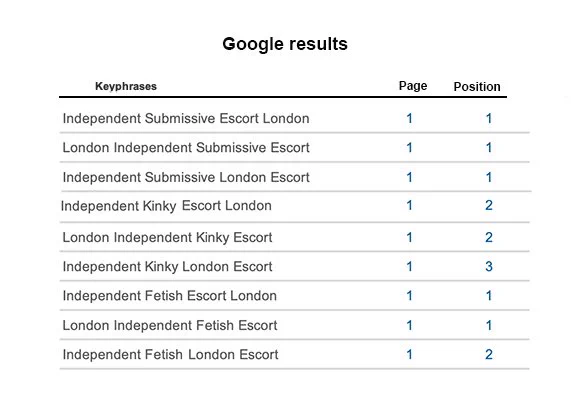Click page value of Independent Kinky Escort London
The width and height of the screenshot is (571, 400).
coord(409,205)
